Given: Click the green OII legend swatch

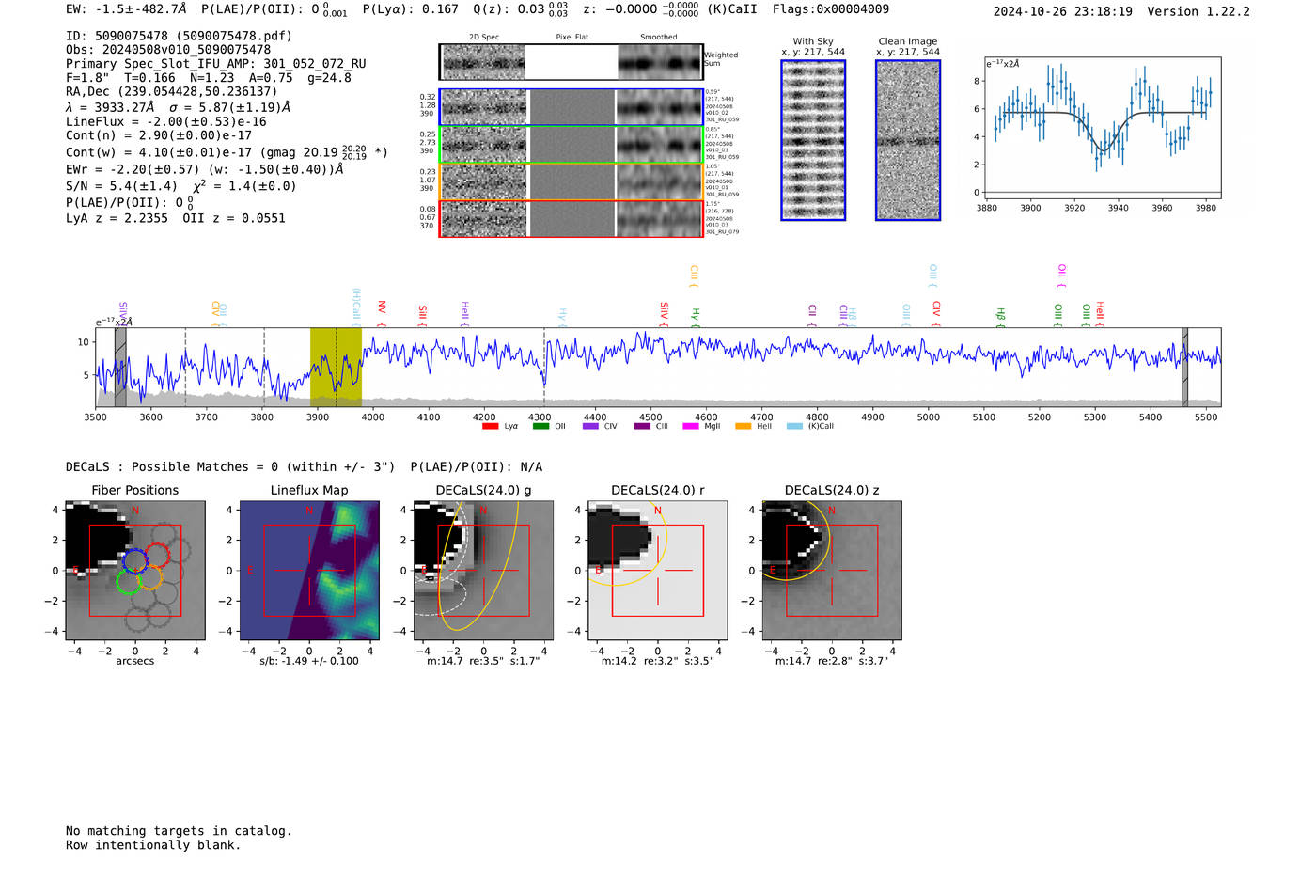Looking at the screenshot, I should click(540, 426).
